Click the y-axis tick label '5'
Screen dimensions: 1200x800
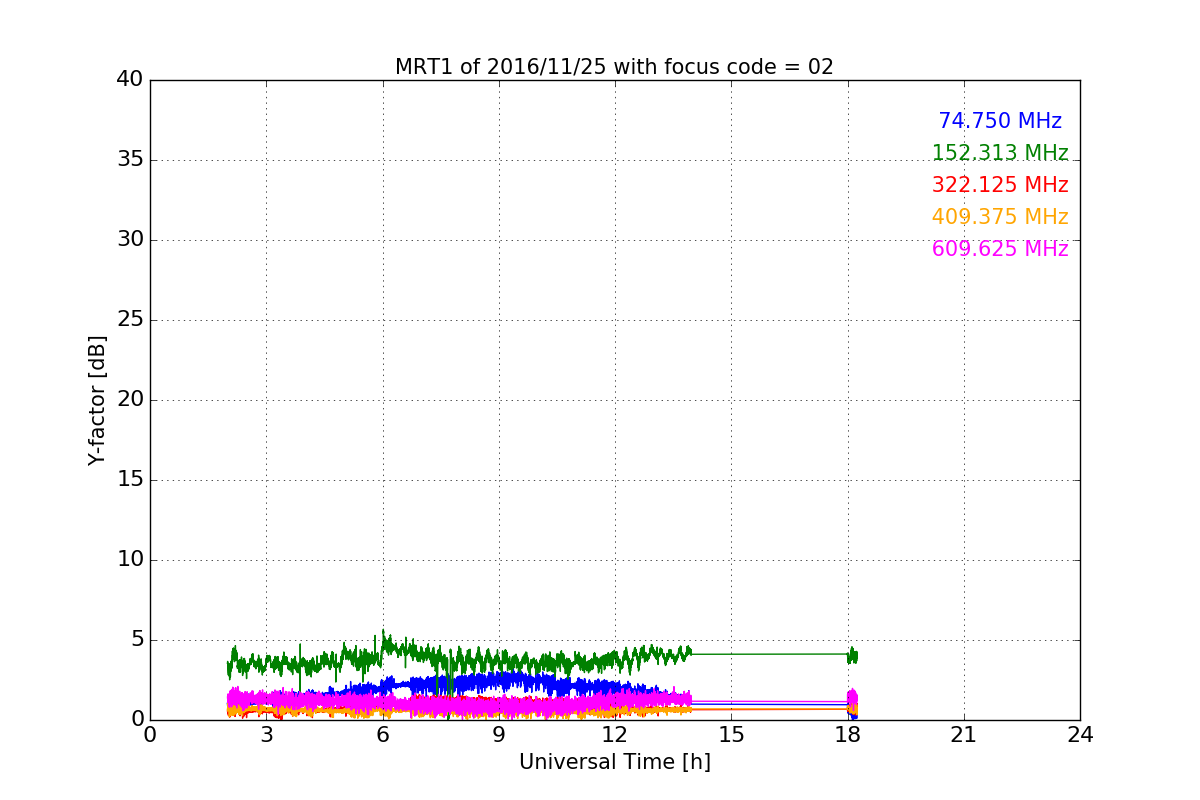[x=136, y=640]
